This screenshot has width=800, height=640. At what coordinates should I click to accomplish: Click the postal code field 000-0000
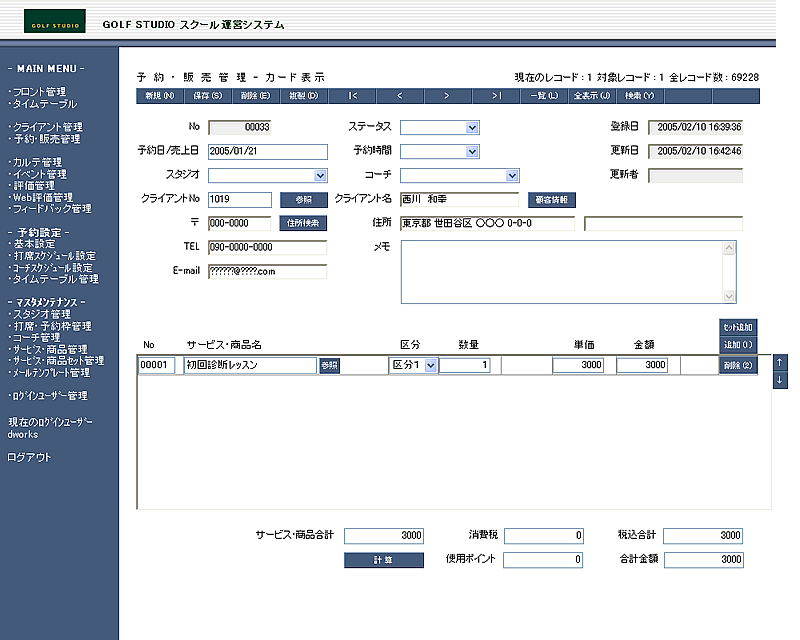(x=239, y=224)
